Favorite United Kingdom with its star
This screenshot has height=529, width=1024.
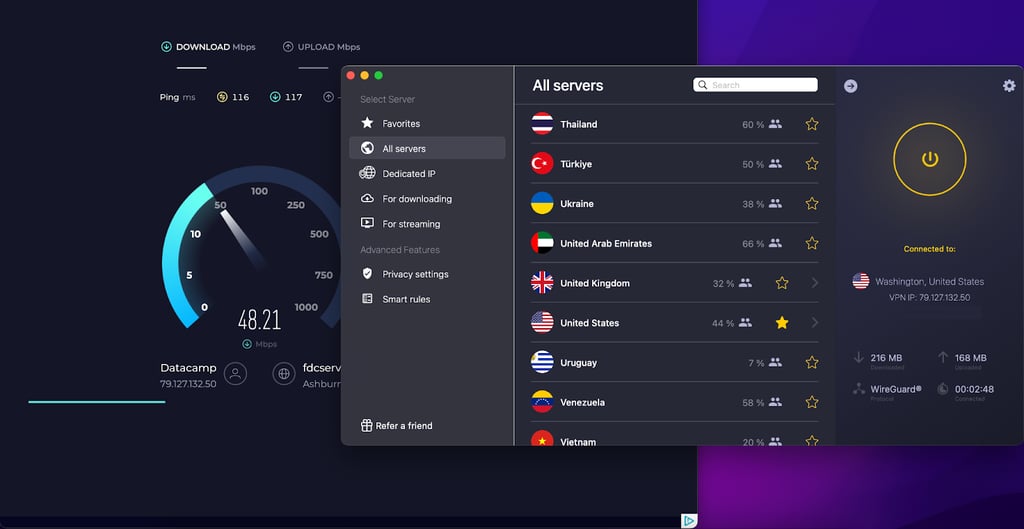pos(782,283)
